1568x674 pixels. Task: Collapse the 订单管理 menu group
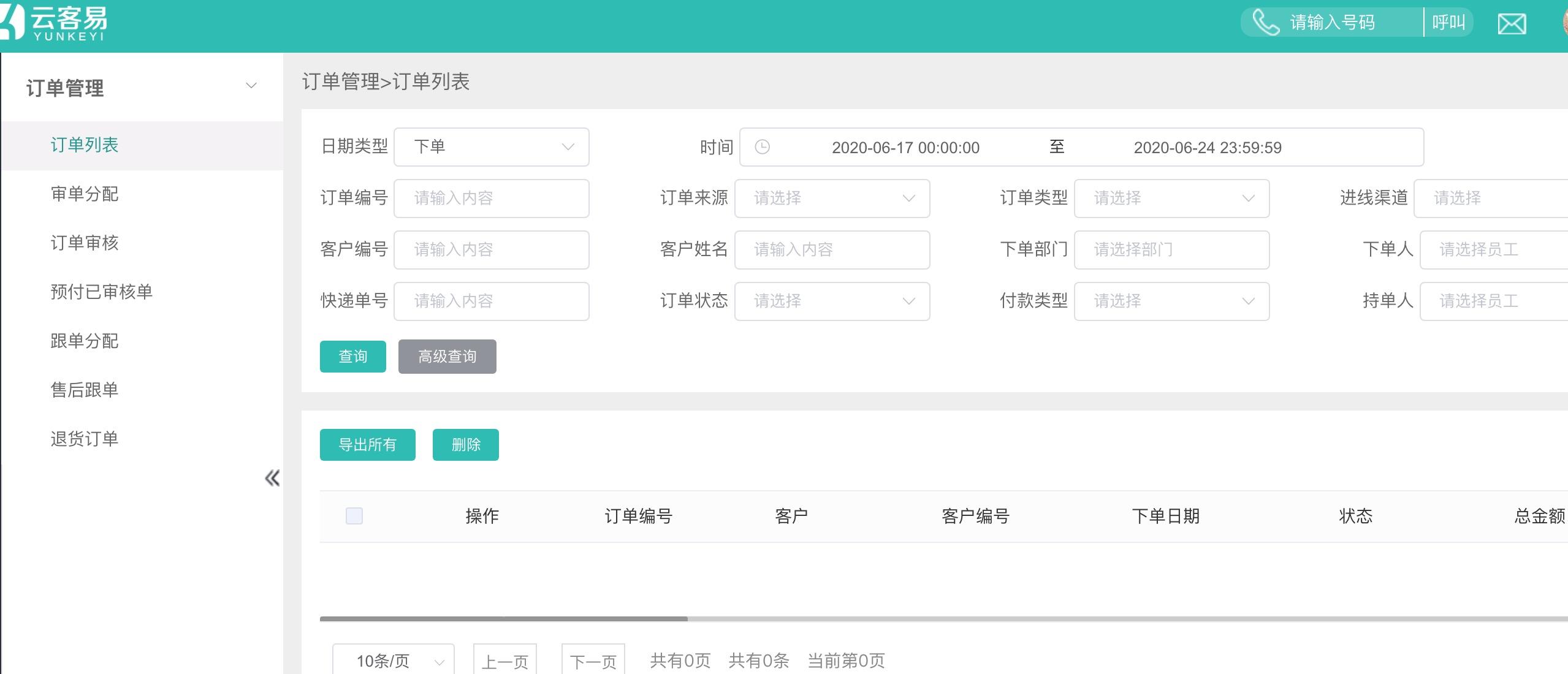point(251,86)
